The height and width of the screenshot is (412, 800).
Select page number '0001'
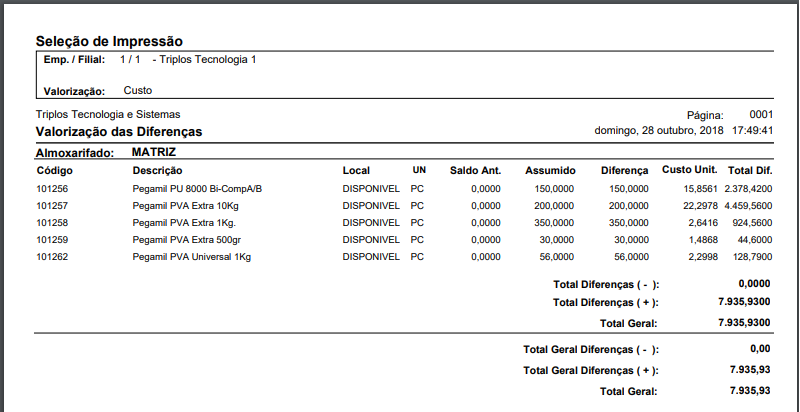click(761, 114)
